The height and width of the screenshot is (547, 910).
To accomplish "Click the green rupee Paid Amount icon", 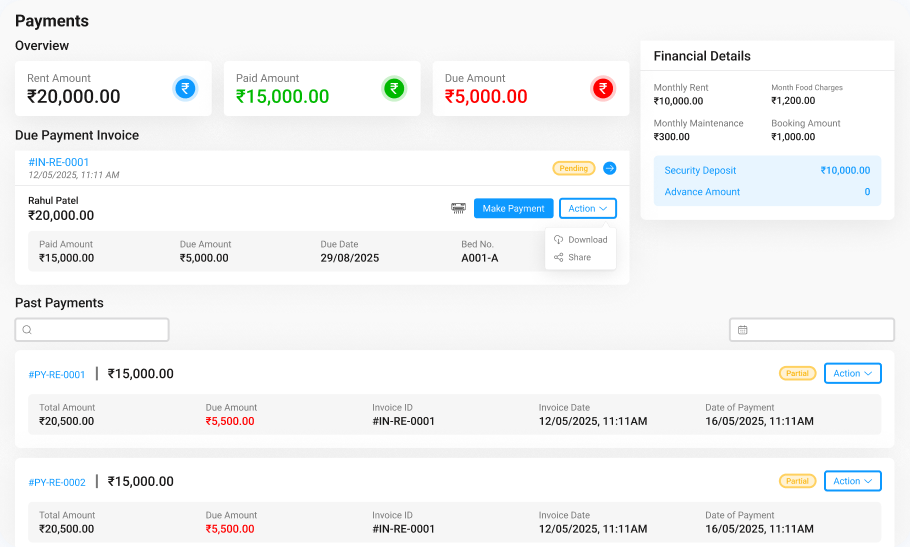I will [x=394, y=89].
